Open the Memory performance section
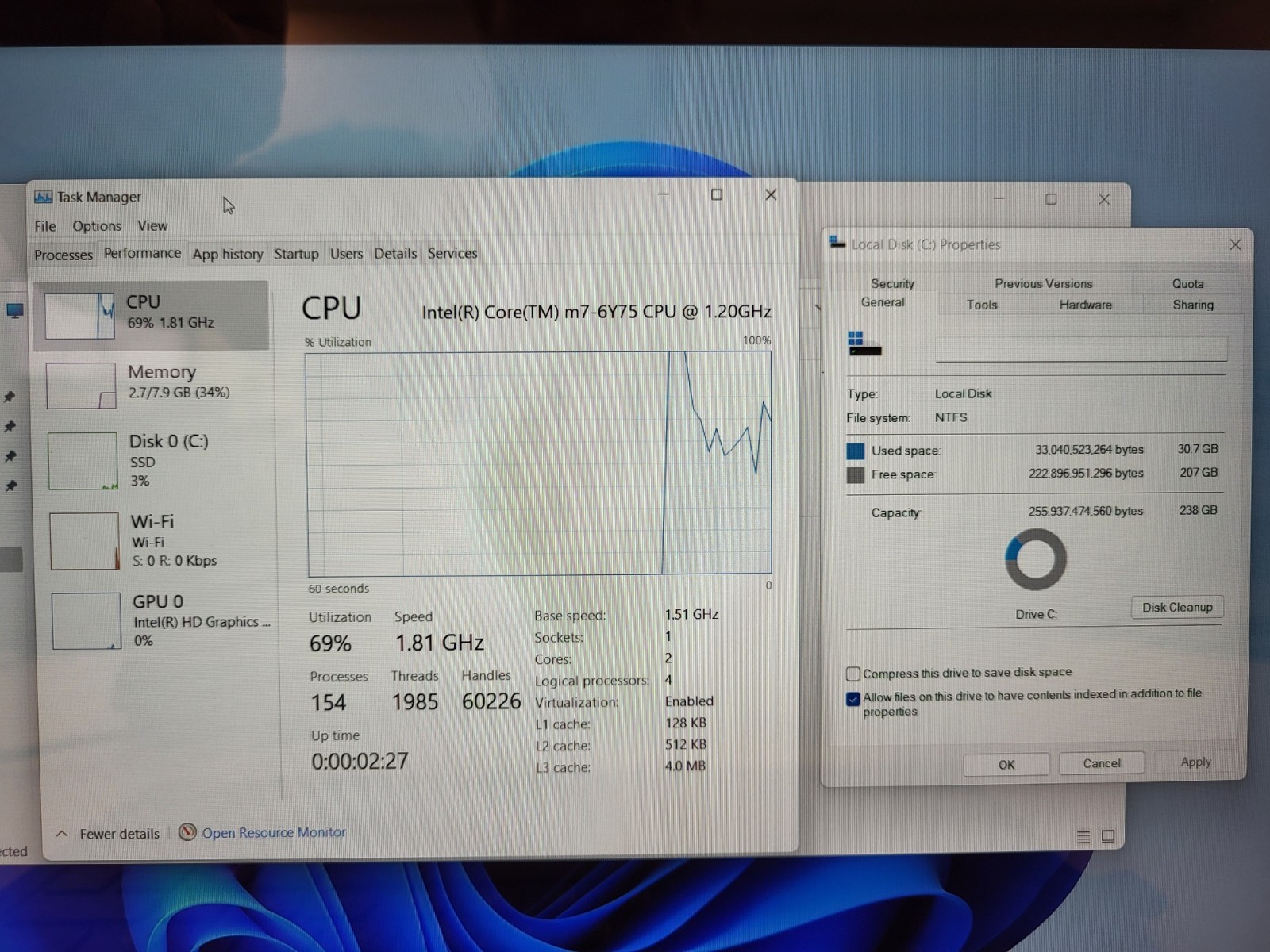This screenshot has width=1270, height=952. (152, 383)
